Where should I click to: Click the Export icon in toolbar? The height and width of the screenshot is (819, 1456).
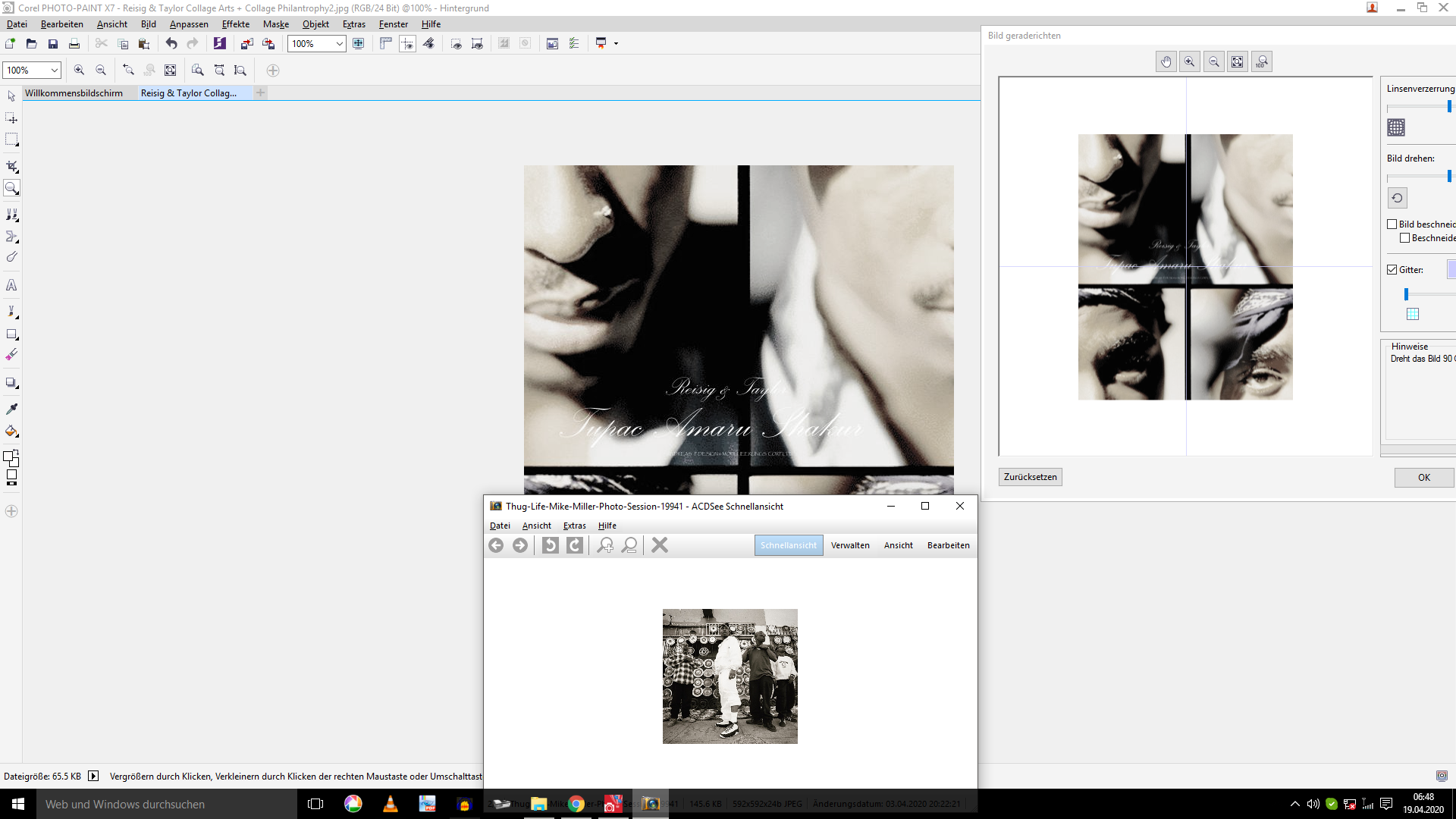pyautogui.click(x=268, y=44)
